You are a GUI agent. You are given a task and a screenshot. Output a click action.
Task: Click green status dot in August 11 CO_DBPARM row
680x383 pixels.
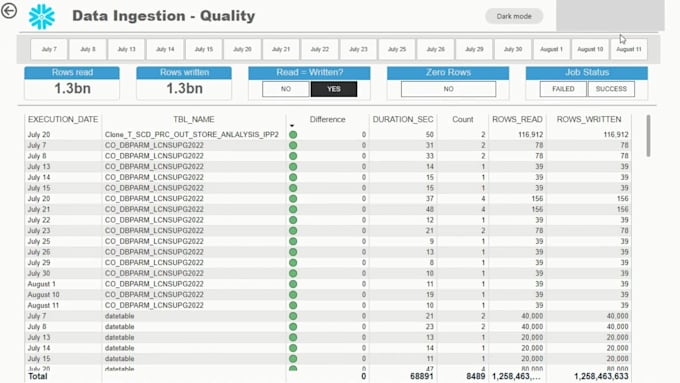pos(293,305)
